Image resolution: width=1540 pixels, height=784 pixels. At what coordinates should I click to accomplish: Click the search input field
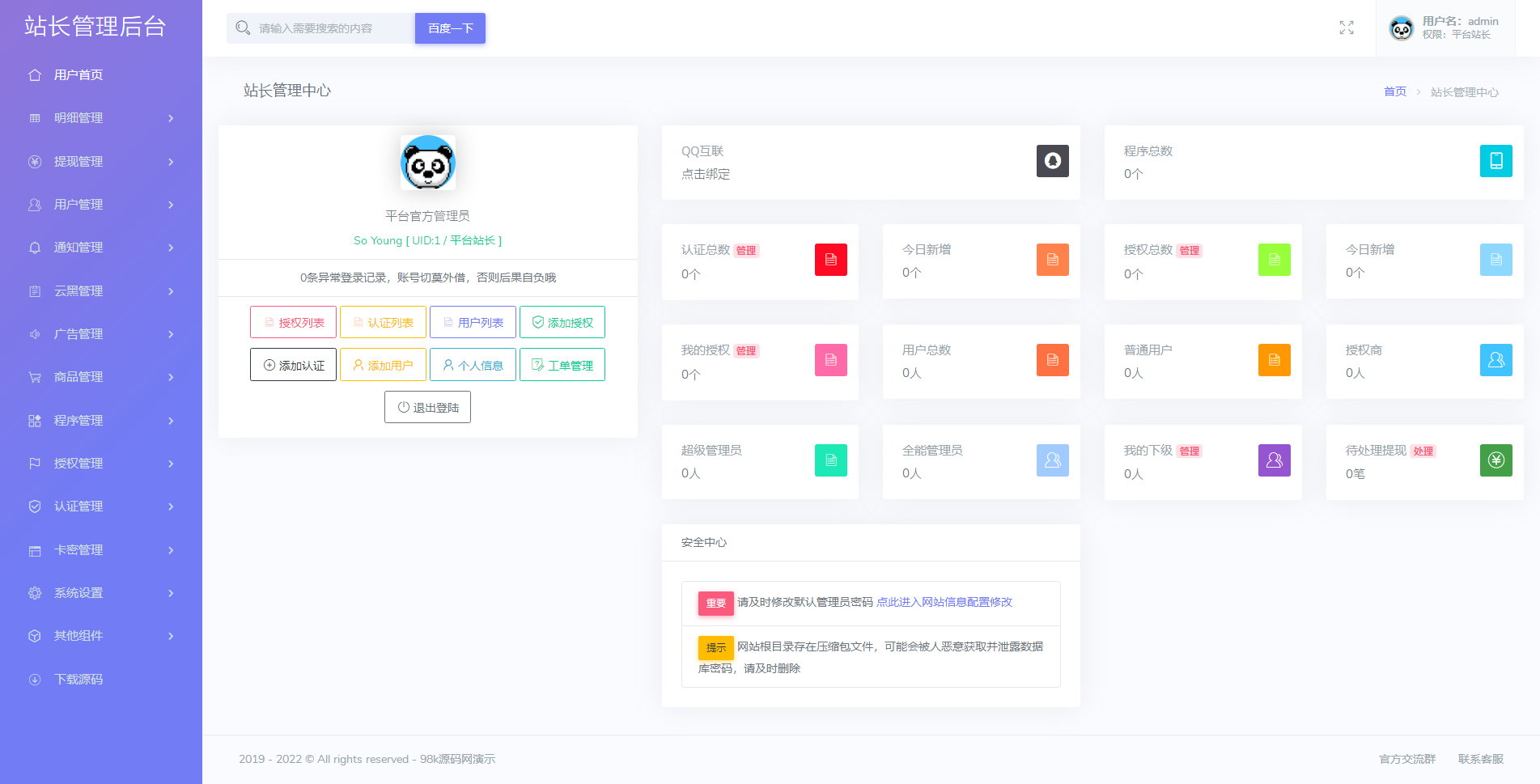332,28
